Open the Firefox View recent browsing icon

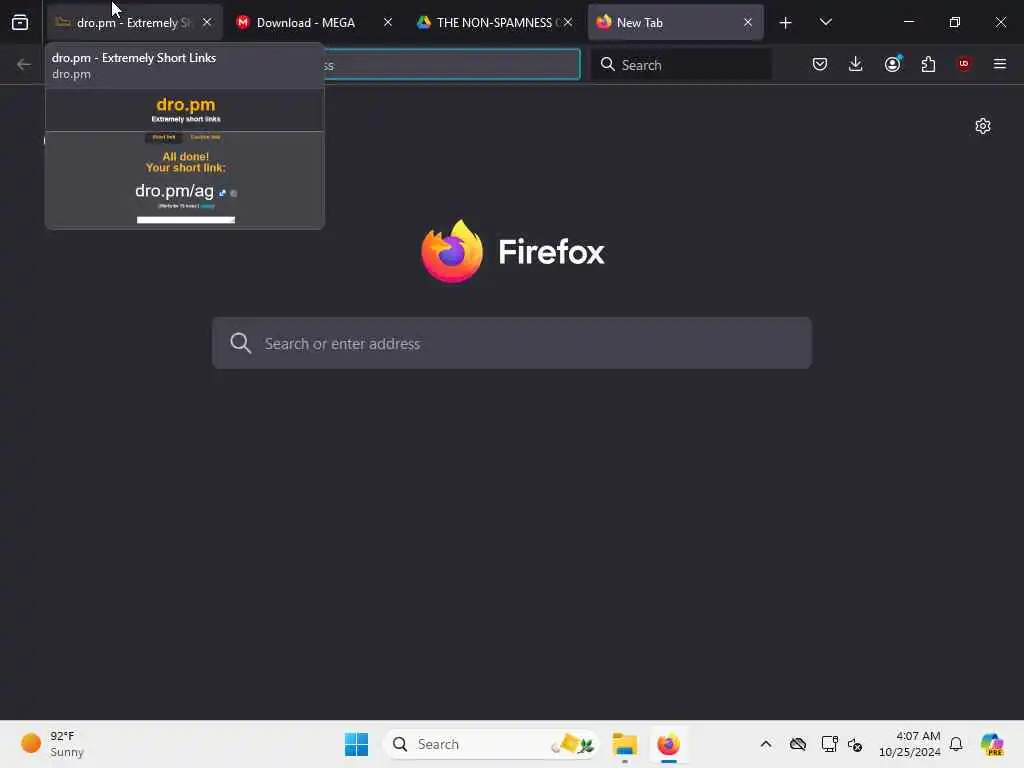(20, 22)
